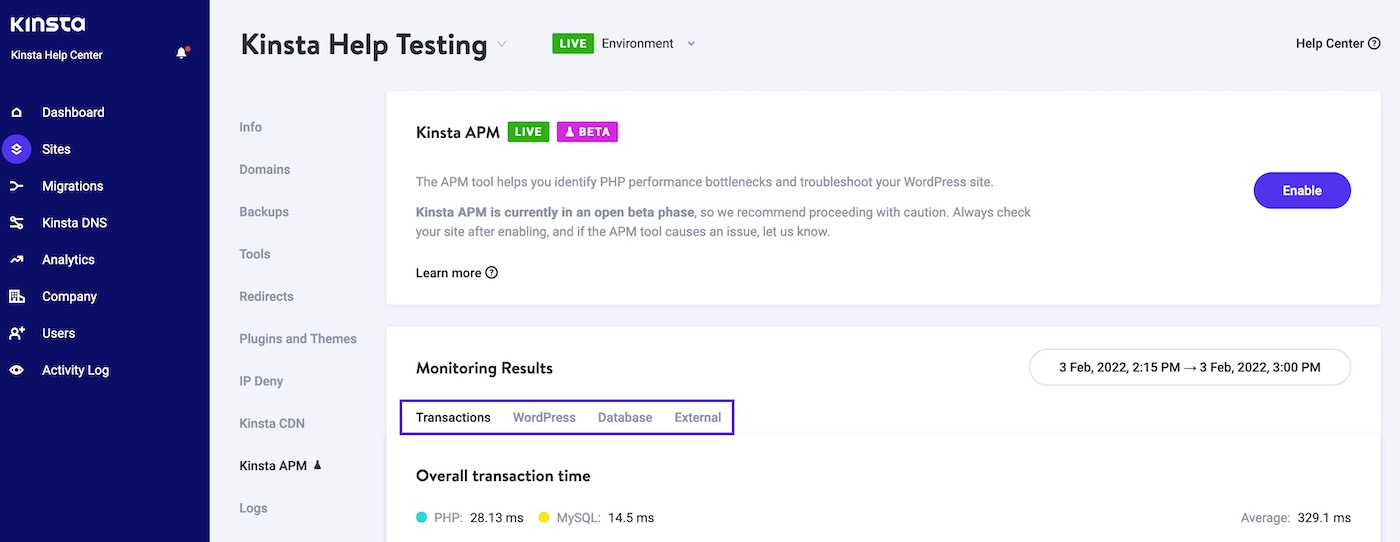Click the Analytics trend icon
This screenshot has height=542, width=1400.
point(17,260)
